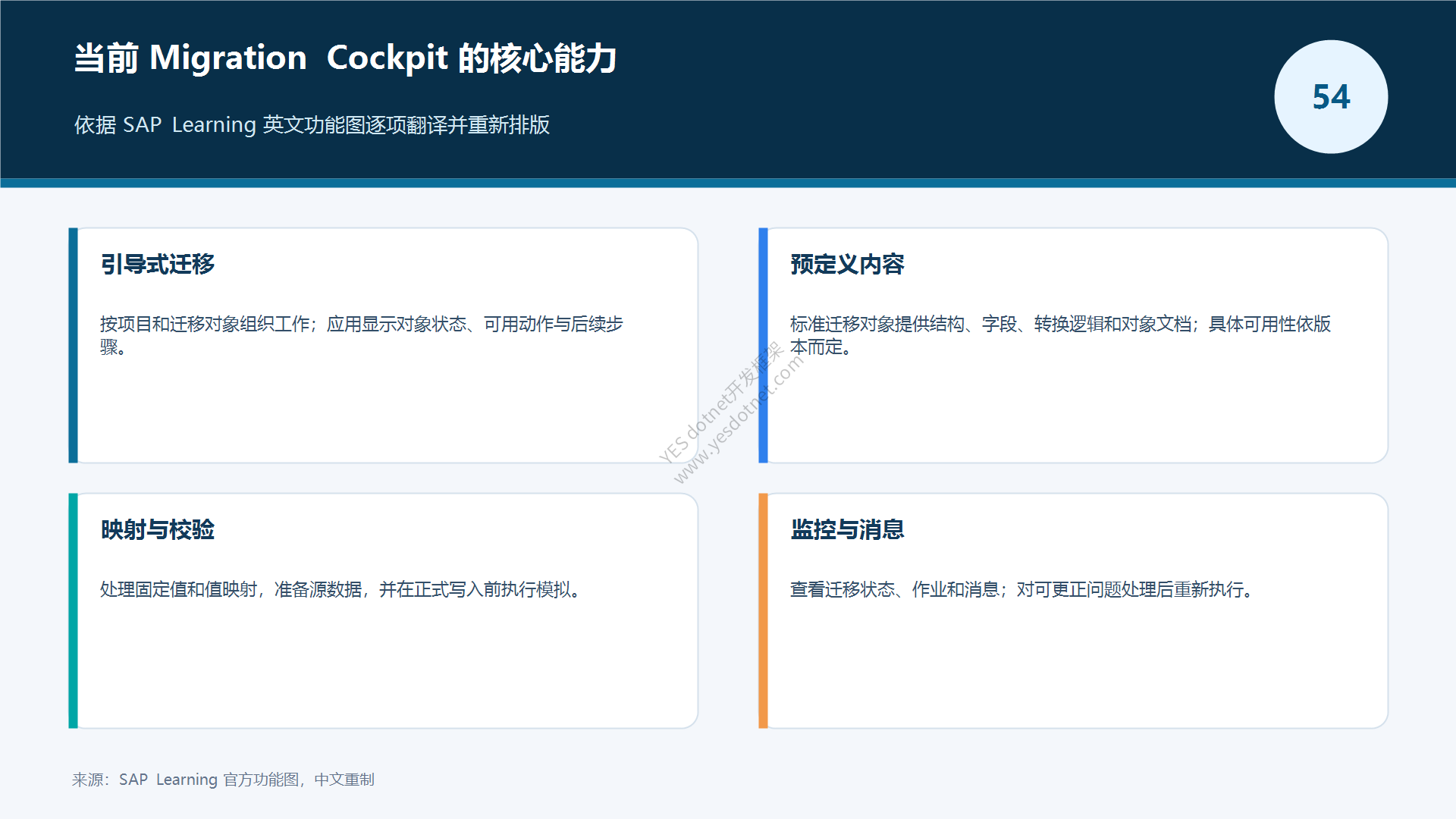The height and width of the screenshot is (819, 1456).
Task: Select the 监控与消息 card heading
Action: [847, 529]
